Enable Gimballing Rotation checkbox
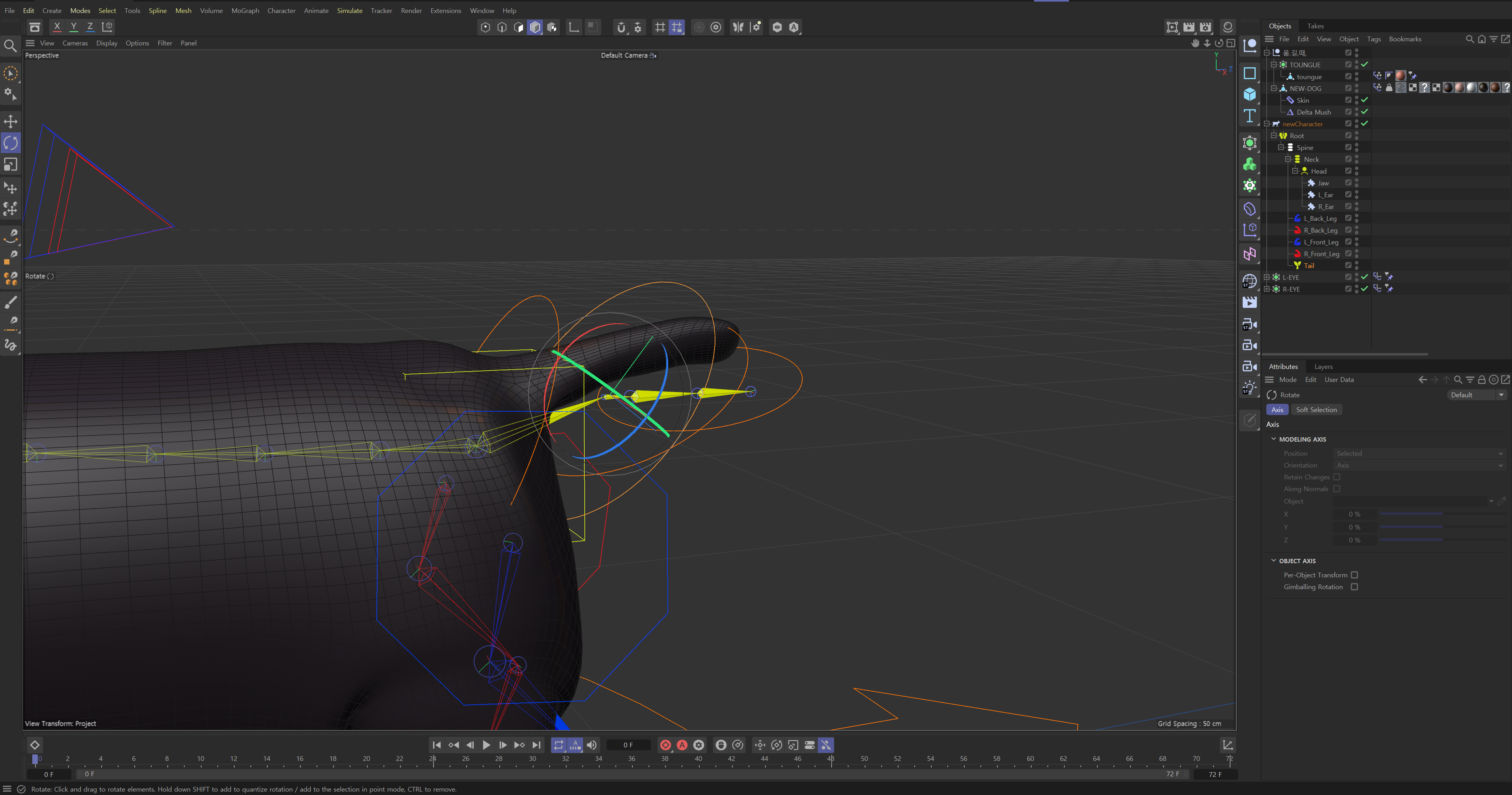Viewport: 1512px width, 795px height. coord(1354,587)
